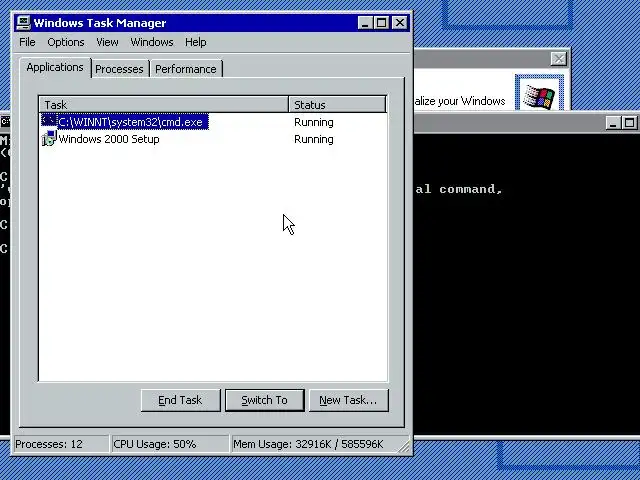Click the Status column header

coord(337,104)
